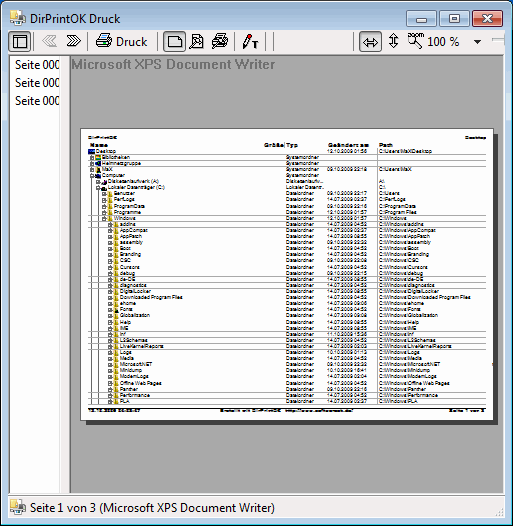This screenshot has width=513, height=526.
Task: Toggle fit to page width
Action: 370,42
